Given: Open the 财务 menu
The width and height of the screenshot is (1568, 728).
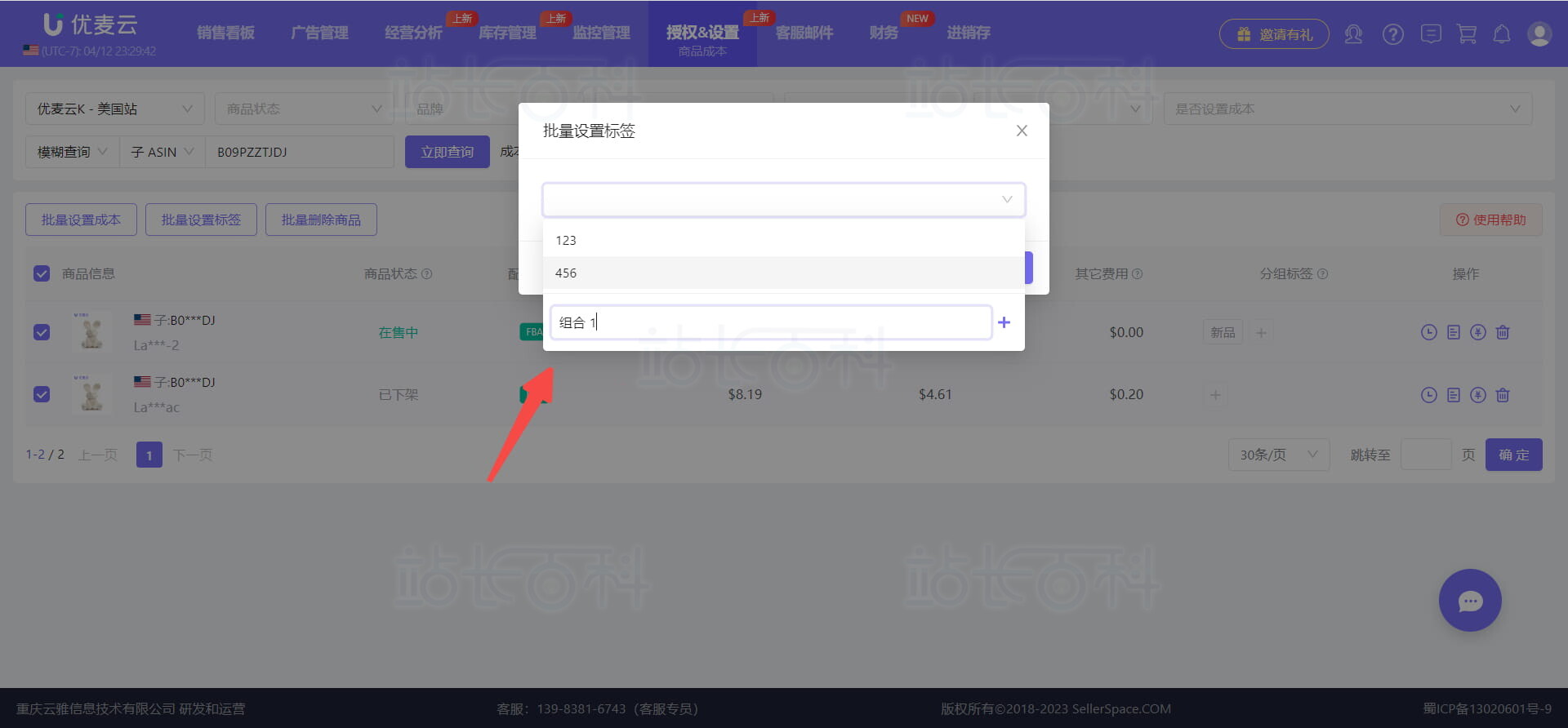Looking at the screenshot, I should (x=884, y=33).
